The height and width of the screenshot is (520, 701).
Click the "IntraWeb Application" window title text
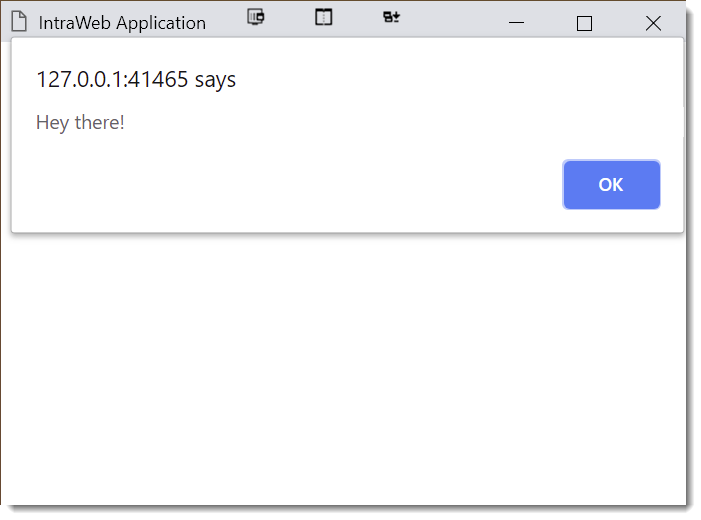122,23
